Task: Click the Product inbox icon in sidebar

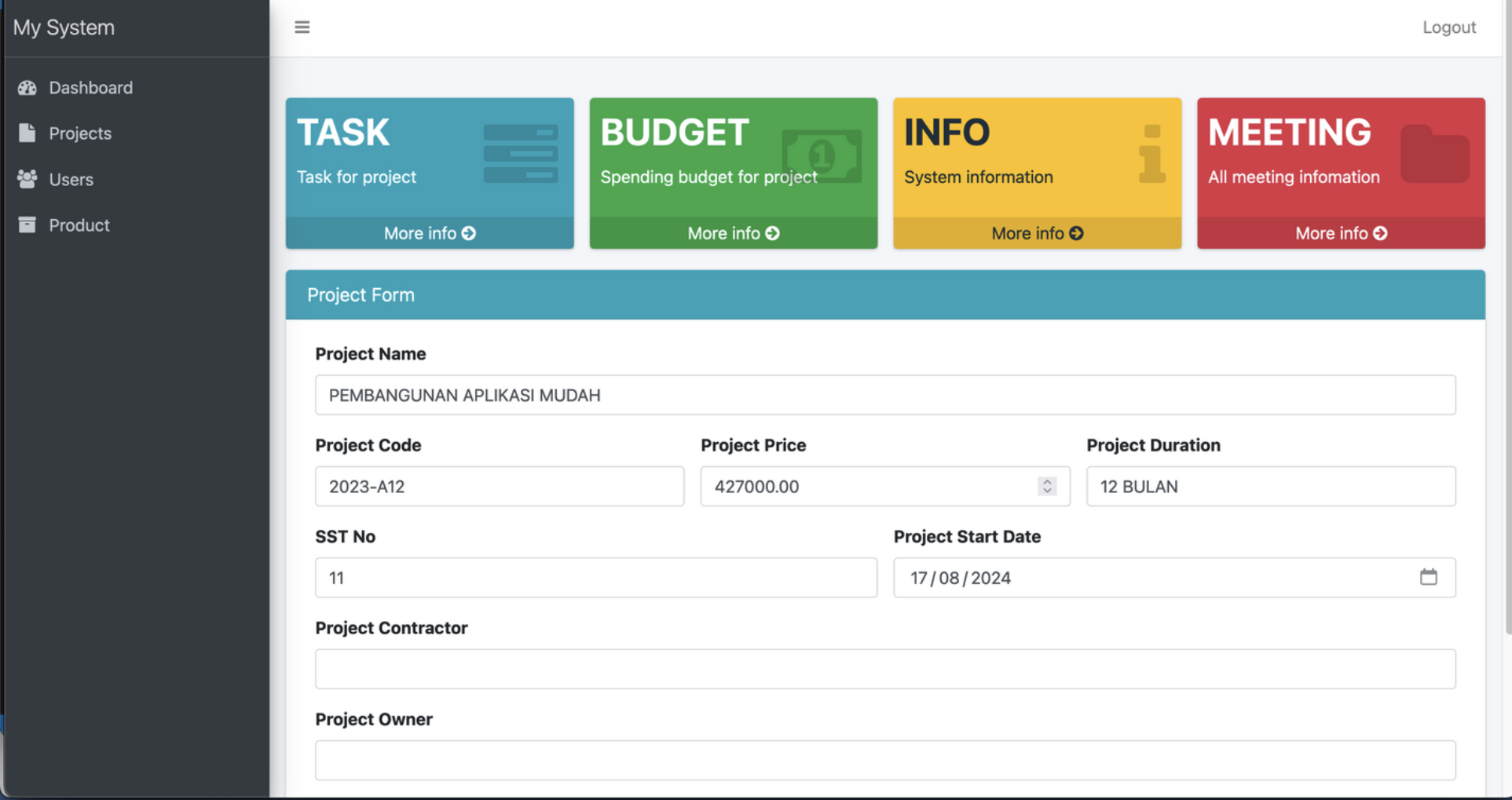Action: 27,225
